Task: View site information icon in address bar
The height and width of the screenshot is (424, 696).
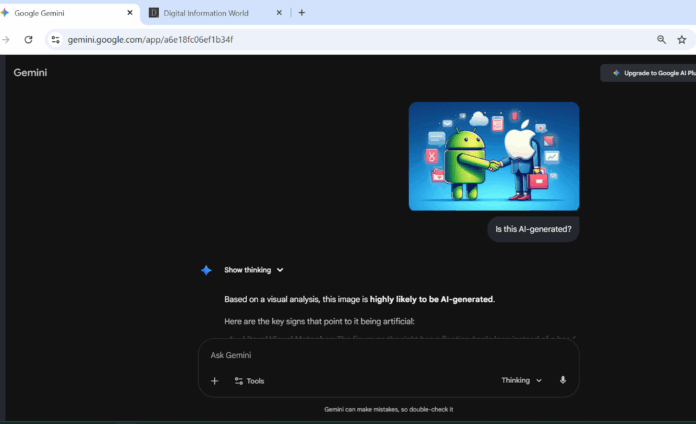Action: coord(55,40)
